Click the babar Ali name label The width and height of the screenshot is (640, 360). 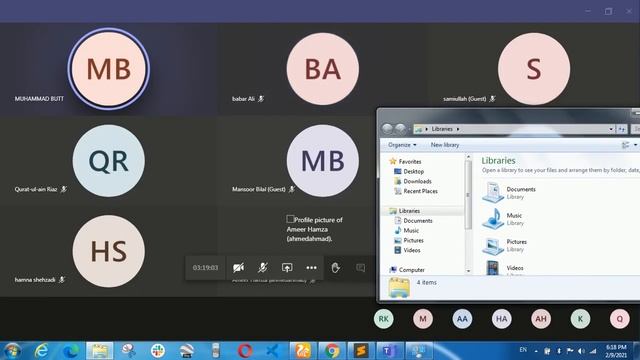pos(243,99)
